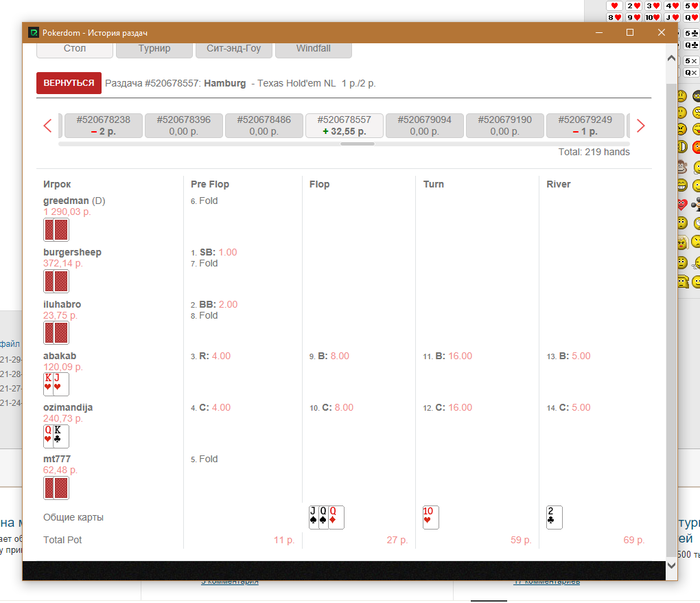Click abakab's flop bet 8.00

click(340, 356)
